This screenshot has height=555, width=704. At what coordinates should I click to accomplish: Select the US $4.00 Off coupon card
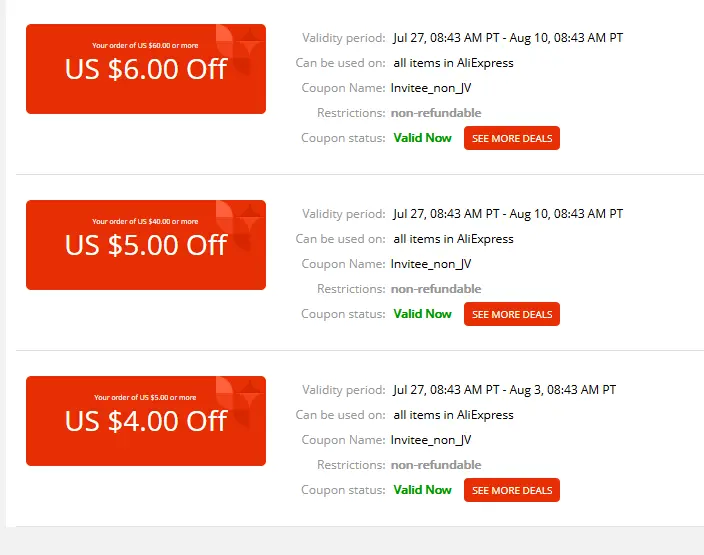click(x=146, y=421)
